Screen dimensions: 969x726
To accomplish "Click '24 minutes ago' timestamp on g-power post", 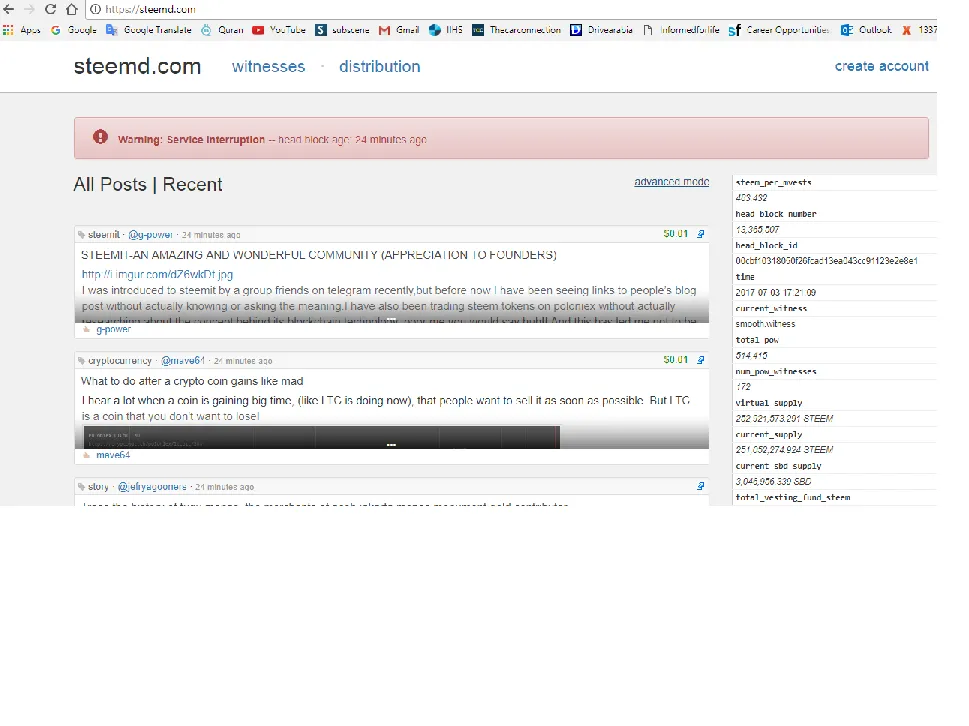I will click(x=211, y=235).
